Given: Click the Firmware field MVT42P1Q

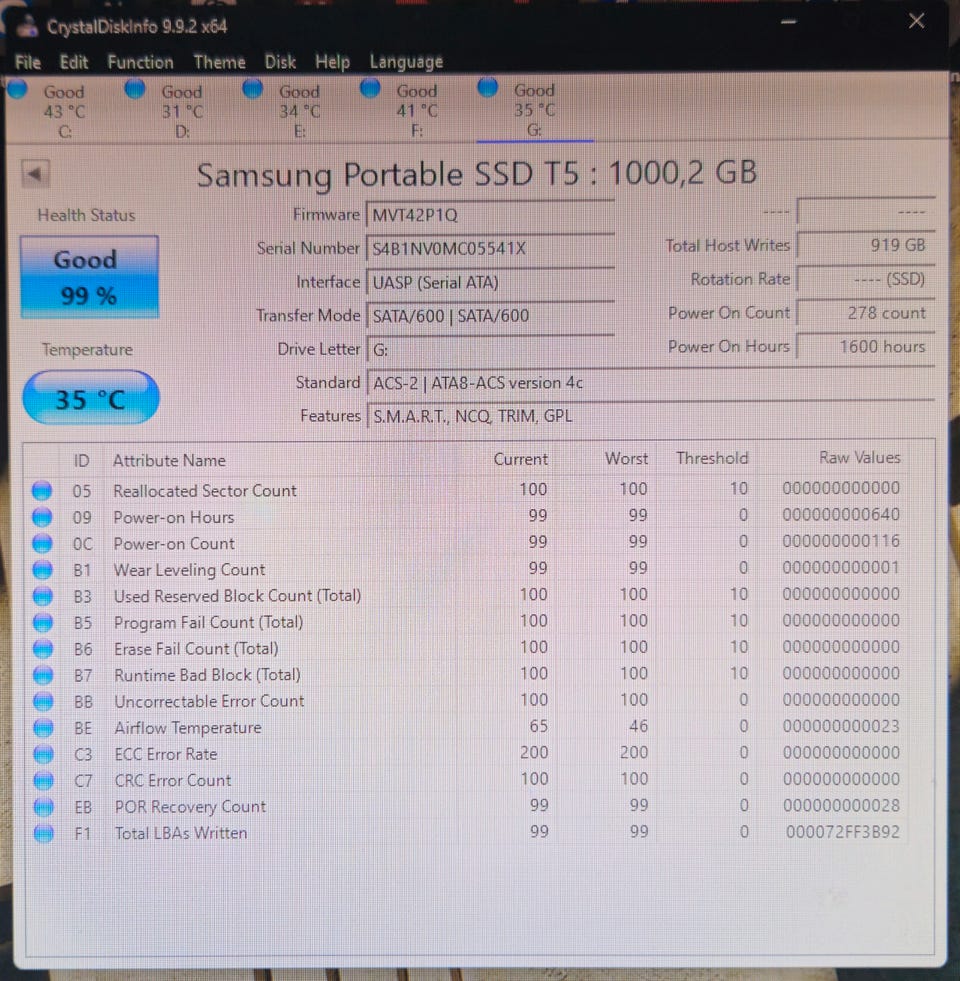Looking at the screenshot, I should (x=490, y=216).
